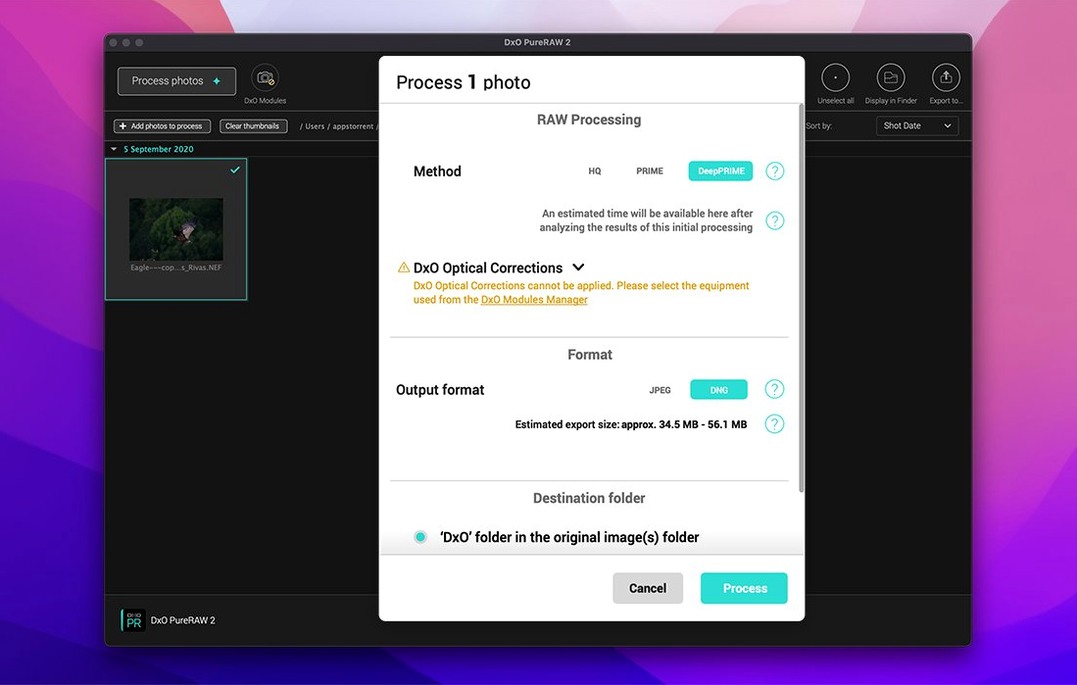1077x685 pixels.
Task: Toggle the eagle thumbnail's selection checkmark
Action: click(x=235, y=170)
